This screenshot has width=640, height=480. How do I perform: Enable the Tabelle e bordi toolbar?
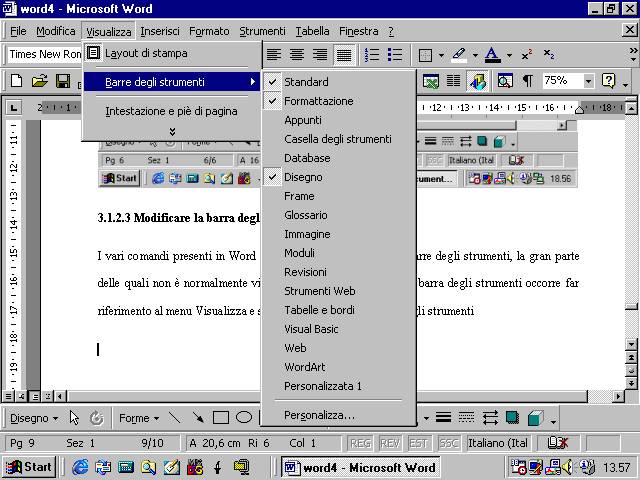[338, 310]
